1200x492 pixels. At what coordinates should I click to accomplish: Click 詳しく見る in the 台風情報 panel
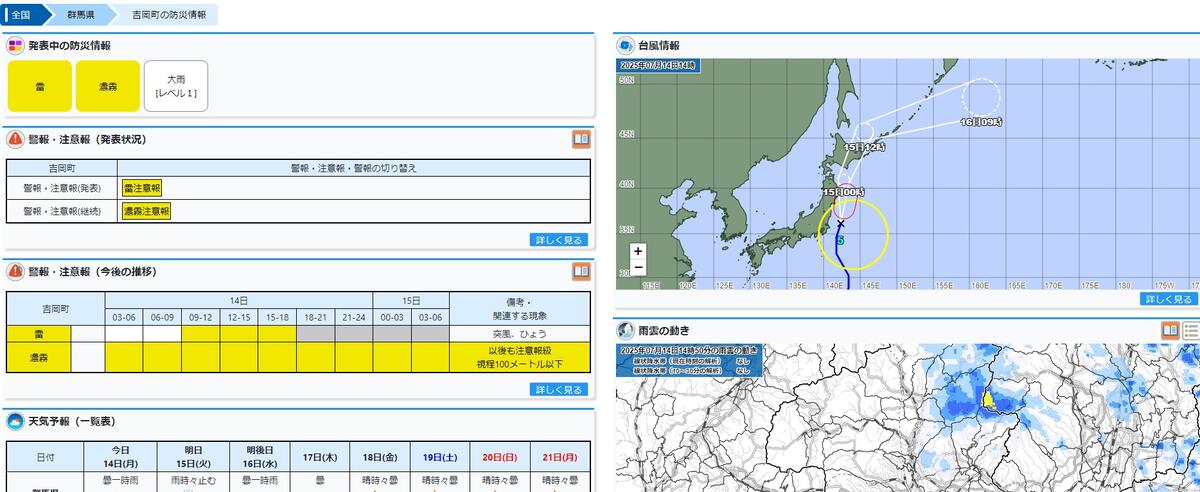(1168, 299)
